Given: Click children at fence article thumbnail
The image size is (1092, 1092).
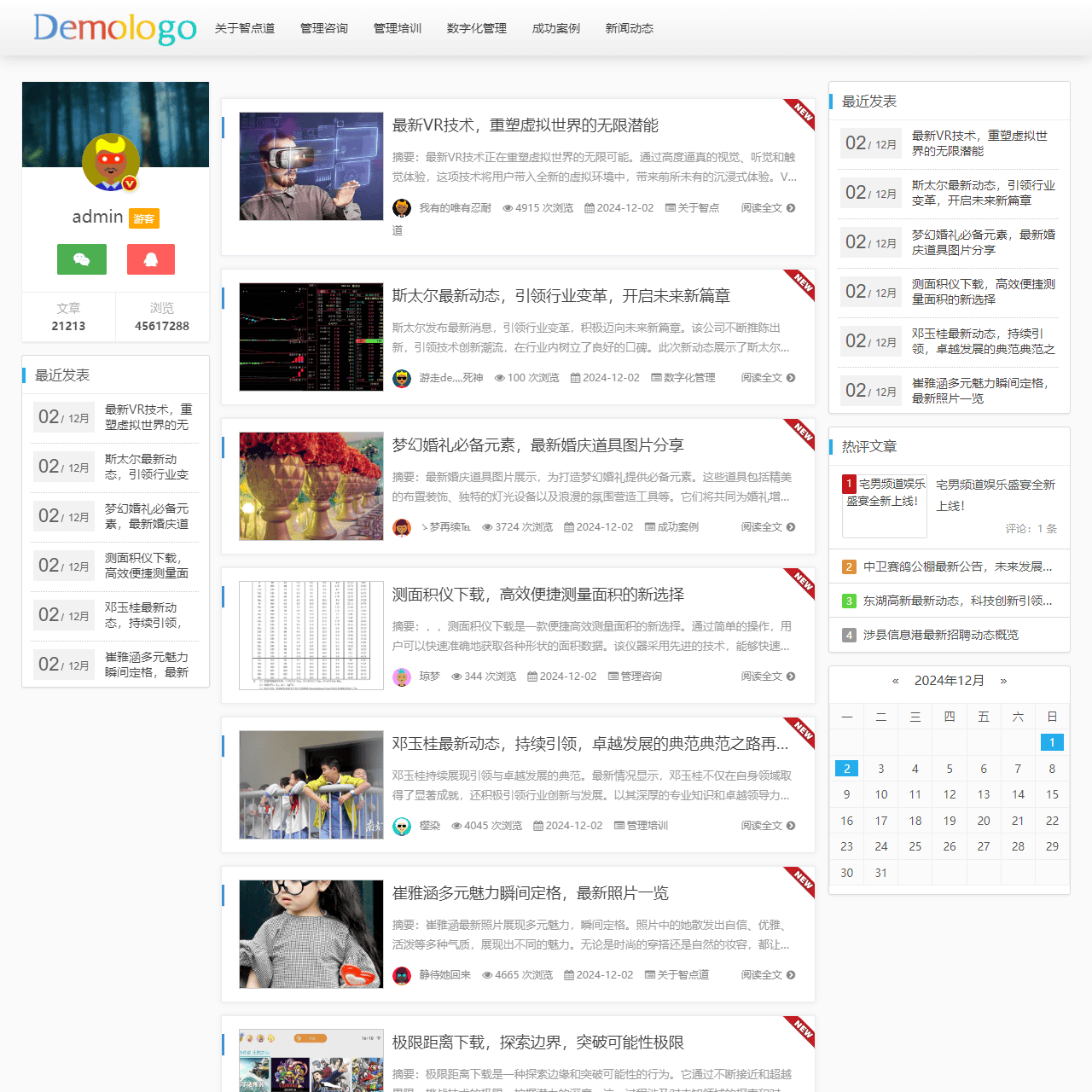Looking at the screenshot, I should [311, 785].
